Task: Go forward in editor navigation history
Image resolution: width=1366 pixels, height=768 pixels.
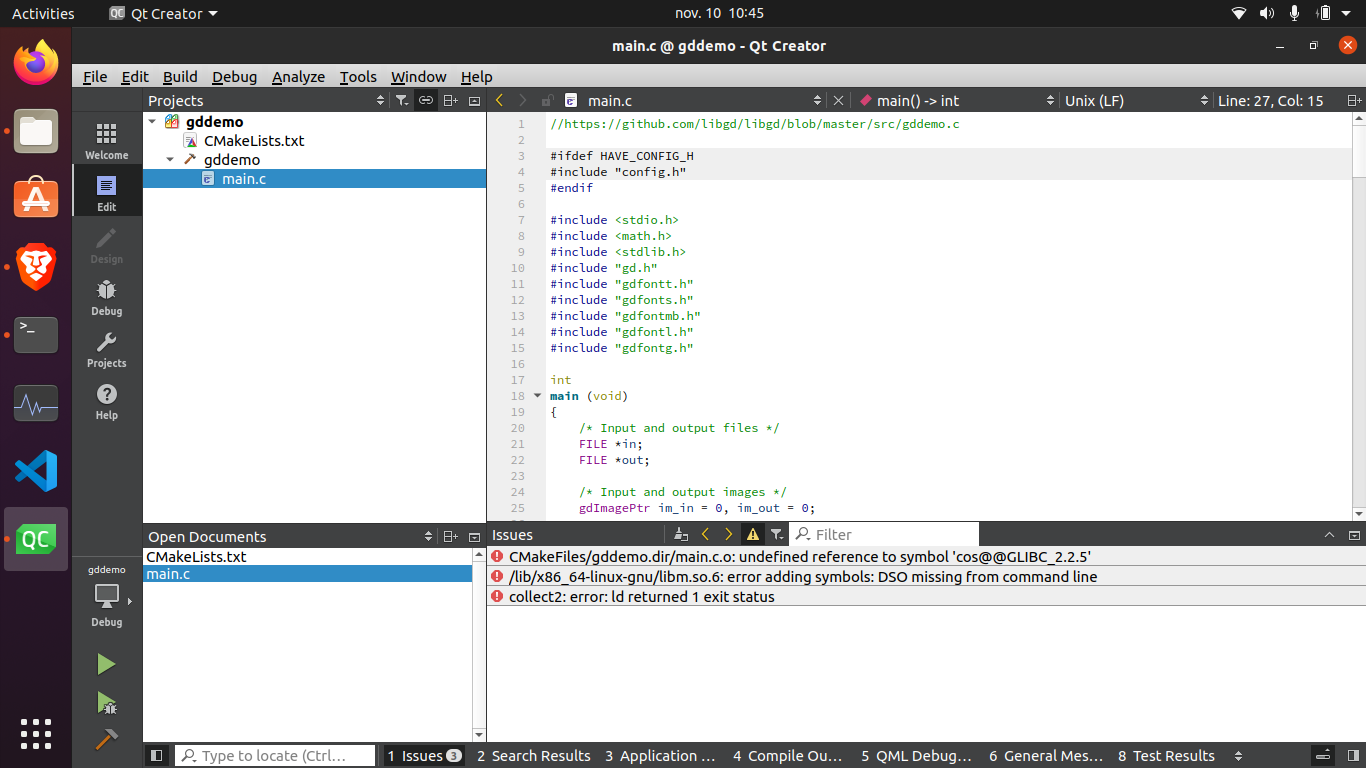Action: pyautogui.click(x=523, y=100)
